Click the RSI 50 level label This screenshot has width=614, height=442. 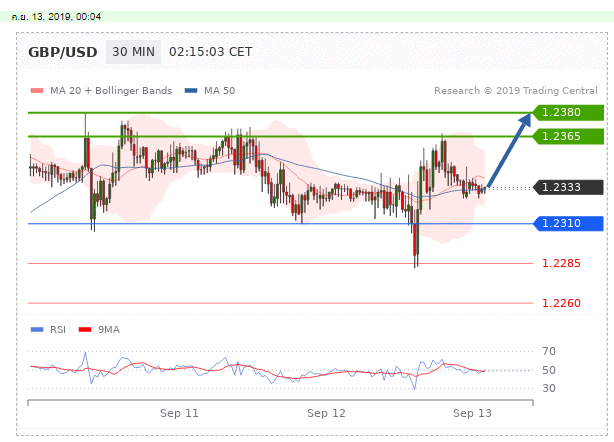[x=549, y=370]
